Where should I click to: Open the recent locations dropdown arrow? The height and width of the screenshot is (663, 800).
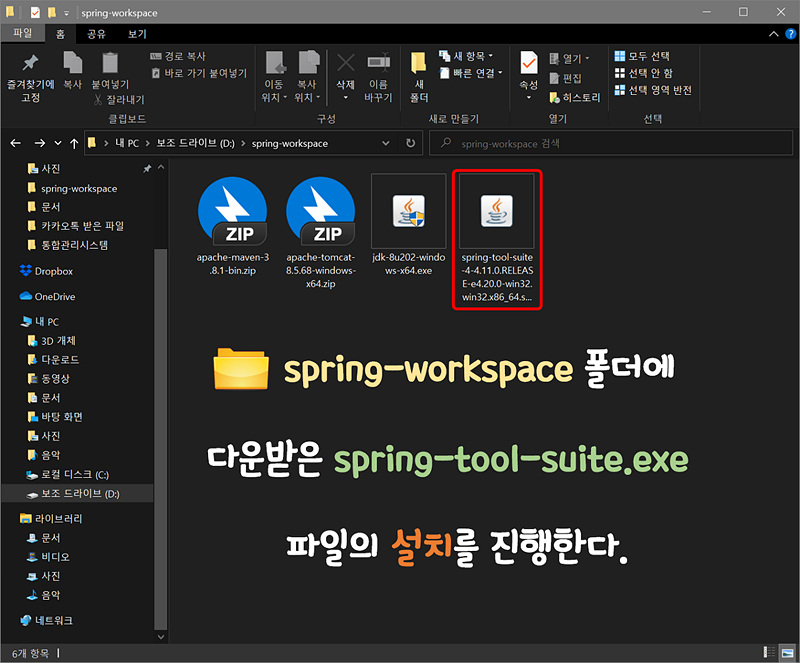[x=58, y=143]
